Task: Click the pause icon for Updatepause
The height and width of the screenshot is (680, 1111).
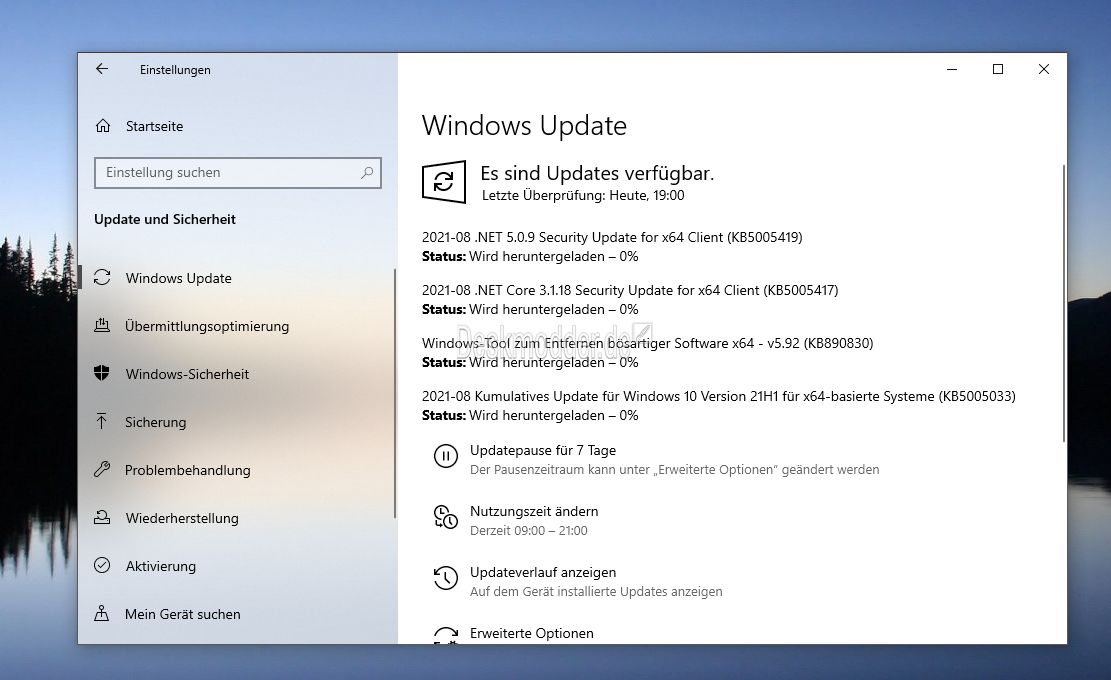Action: pos(446,456)
